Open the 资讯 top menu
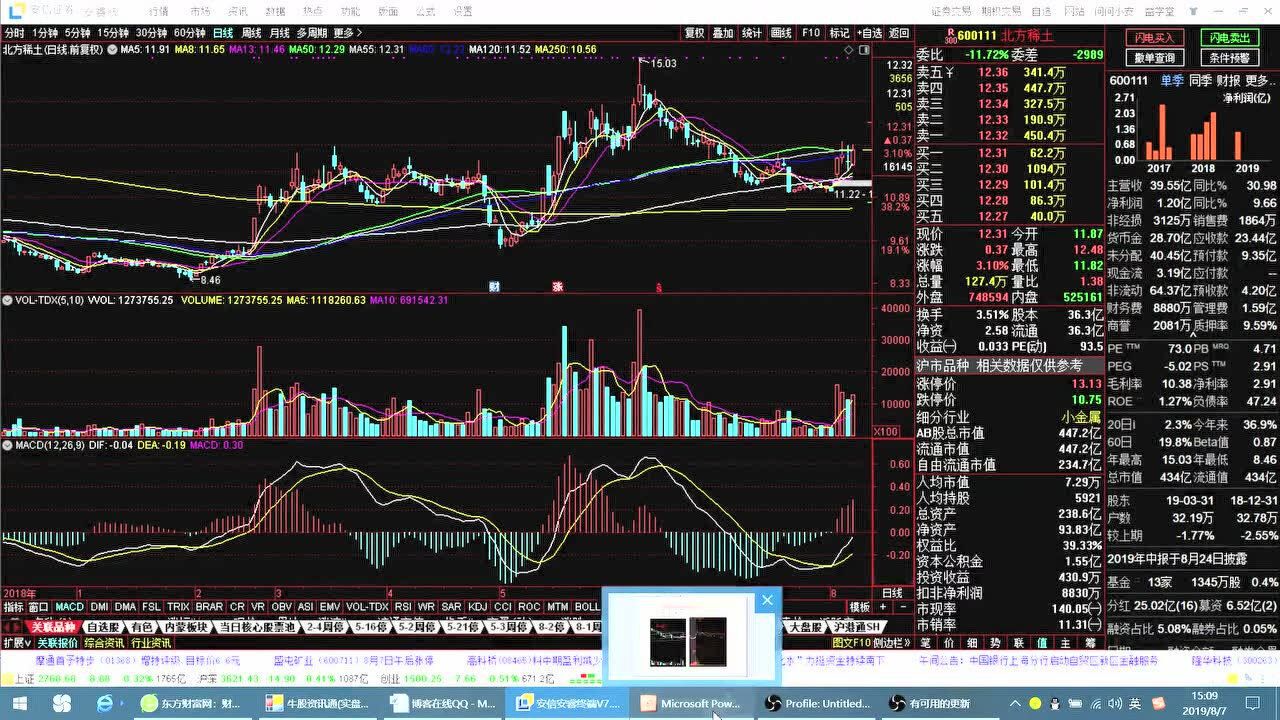This screenshot has width=1280, height=720. 238,11
